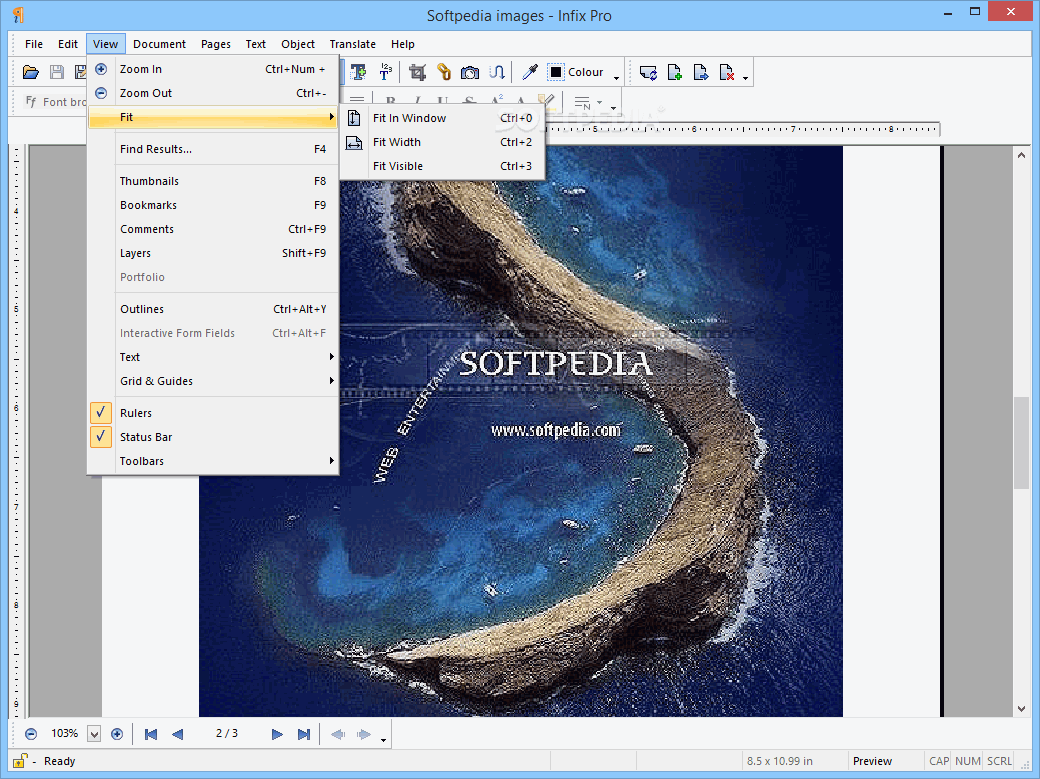Go to the next page arrow

pyautogui.click(x=277, y=734)
